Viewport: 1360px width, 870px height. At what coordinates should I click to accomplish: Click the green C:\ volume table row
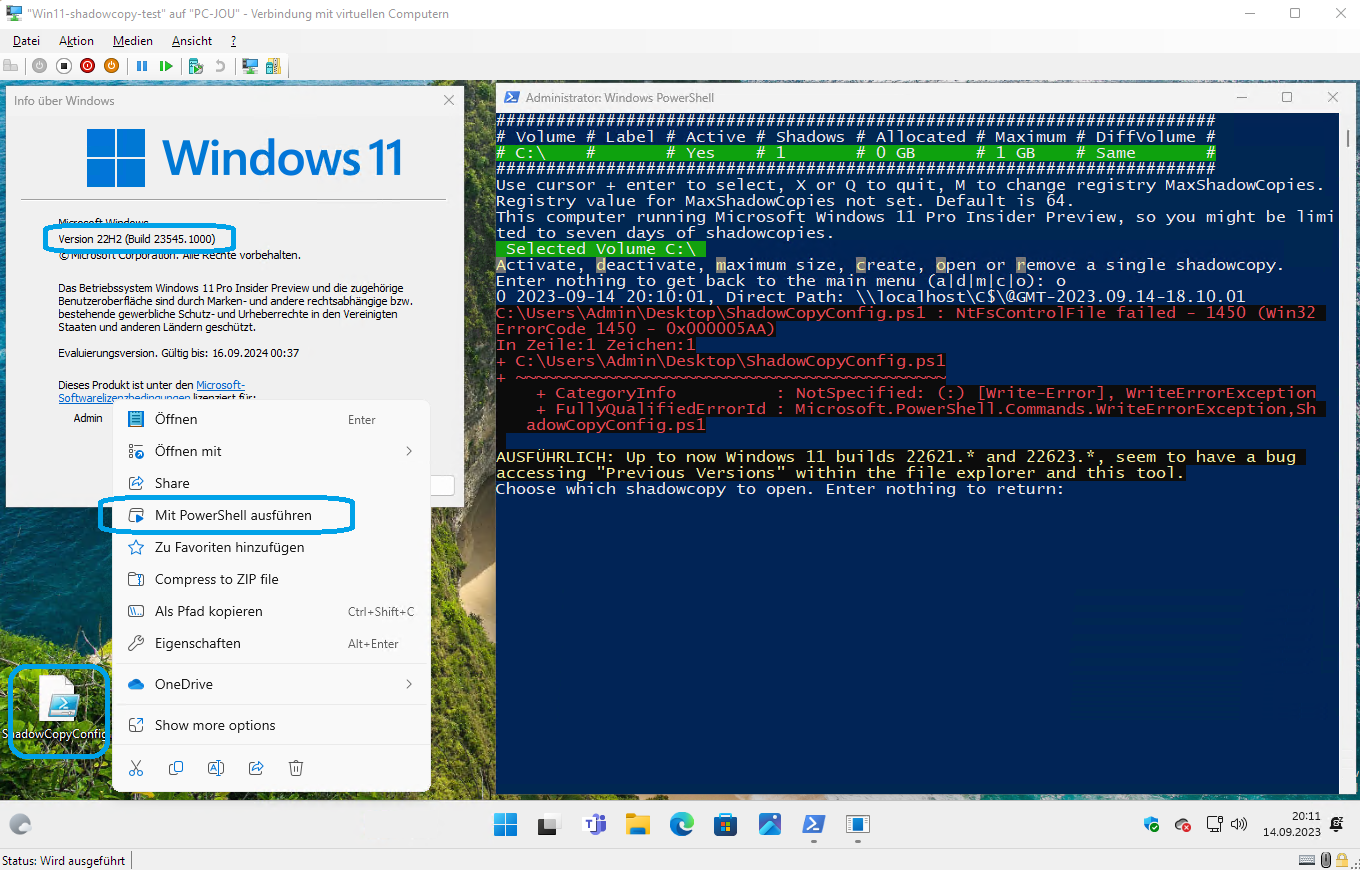coord(856,153)
